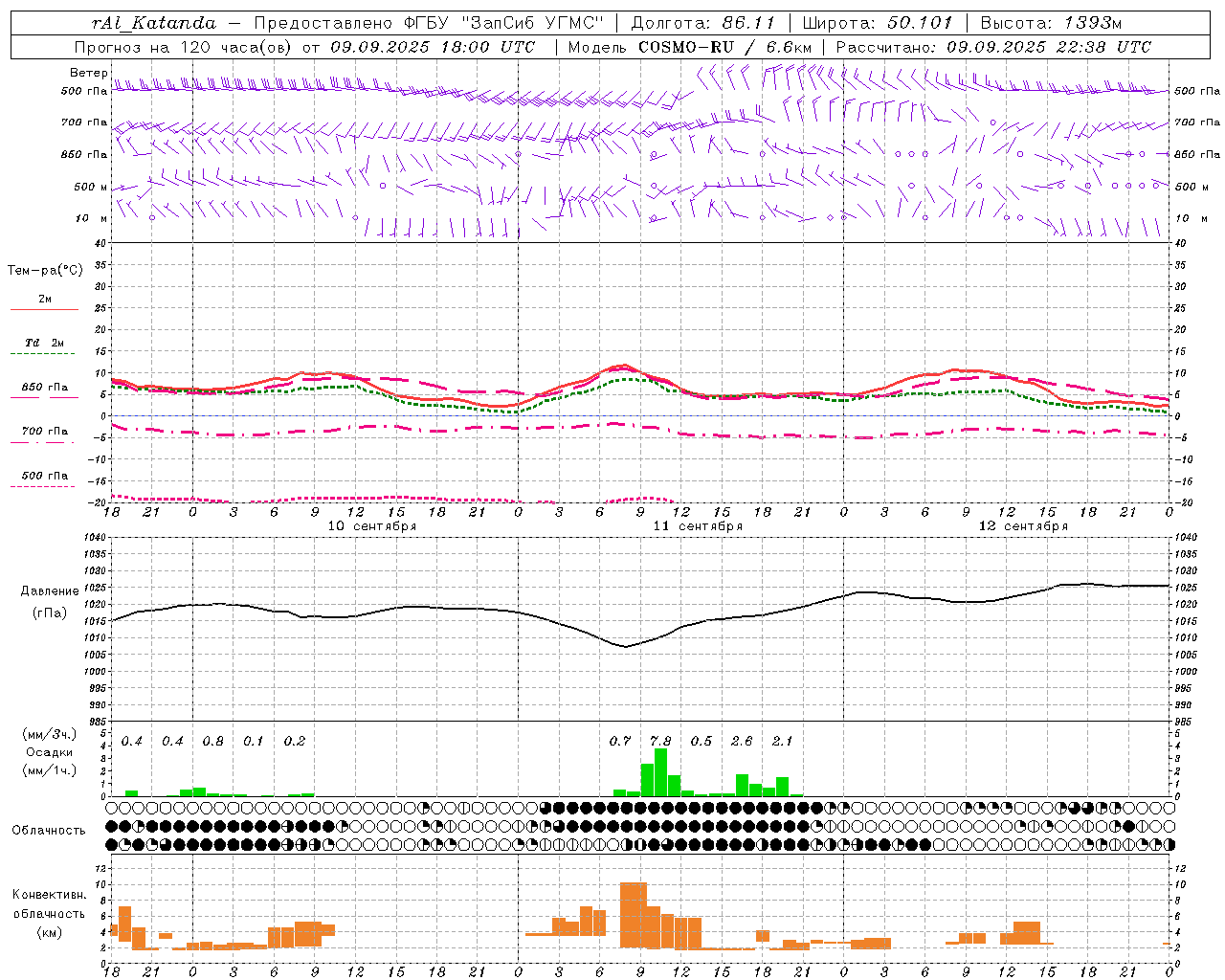Screen dimensions: 1225x980
Task: Click the model name COSMO-RU / 6.6км
Action: (x=724, y=47)
